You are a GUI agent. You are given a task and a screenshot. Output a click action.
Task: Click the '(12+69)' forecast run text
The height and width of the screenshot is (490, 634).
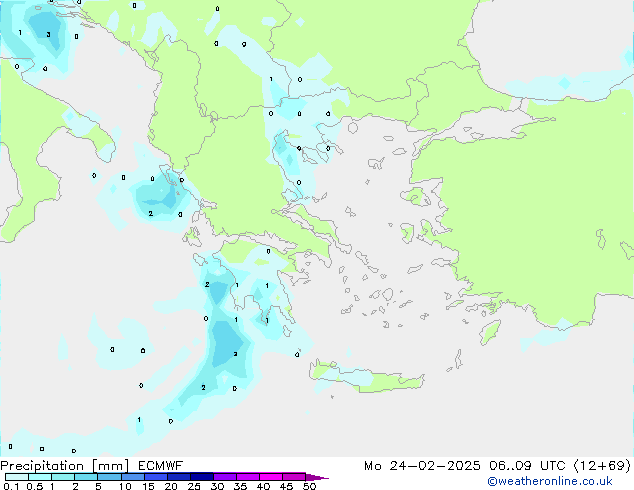tap(602, 466)
